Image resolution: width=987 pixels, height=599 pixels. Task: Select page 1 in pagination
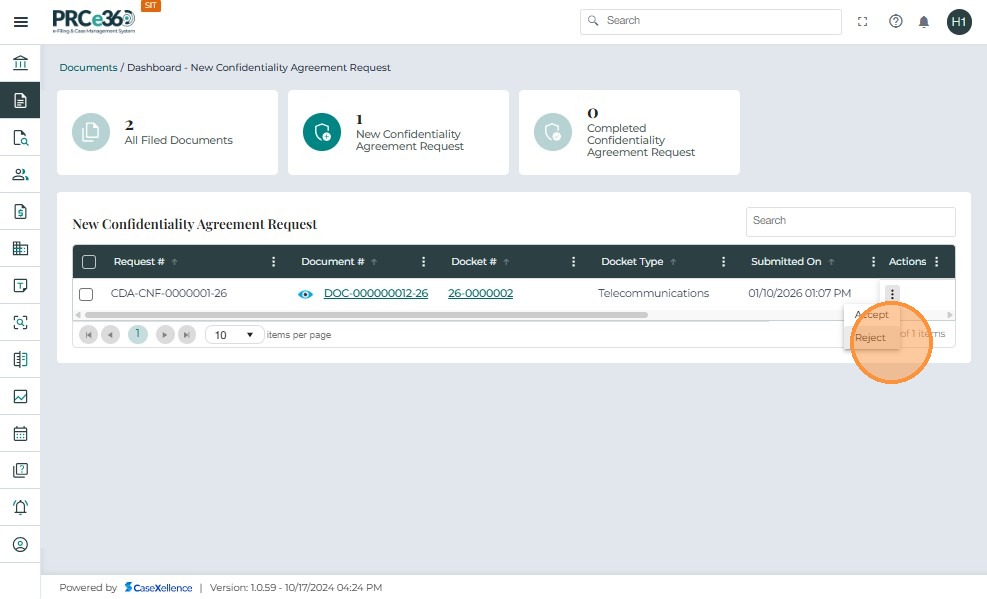coord(137,334)
